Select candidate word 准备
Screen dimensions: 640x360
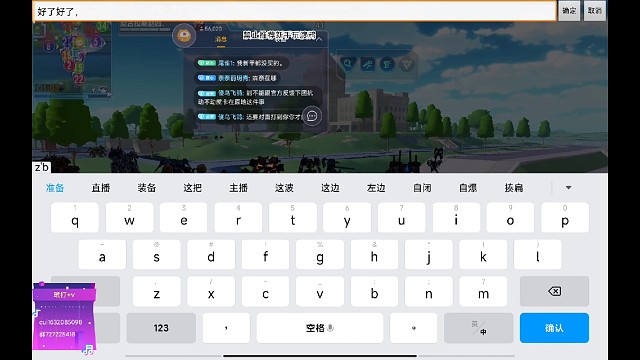55,188
